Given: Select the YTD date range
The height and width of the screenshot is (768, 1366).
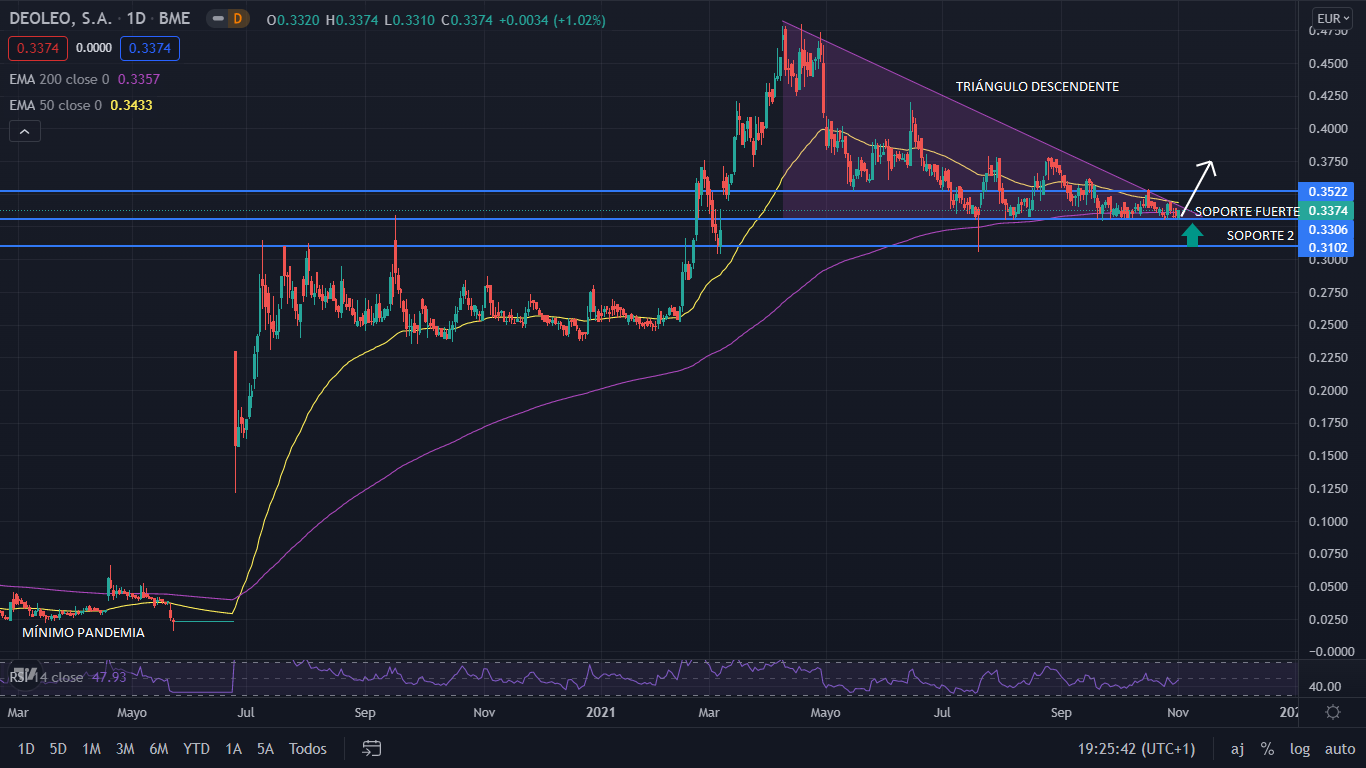Looking at the screenshot, I should 196,748.
